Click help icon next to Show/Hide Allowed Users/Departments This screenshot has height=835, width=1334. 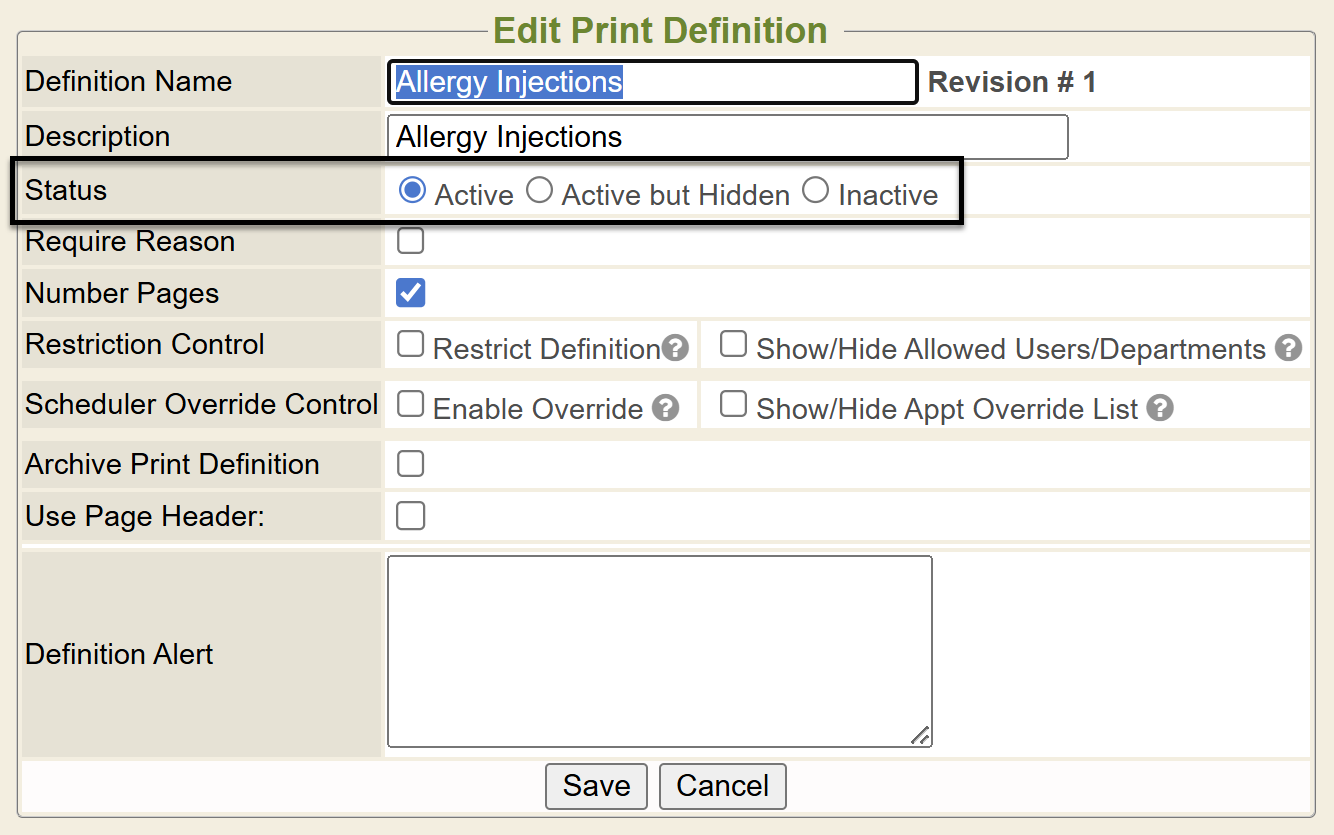(1289, 349)
